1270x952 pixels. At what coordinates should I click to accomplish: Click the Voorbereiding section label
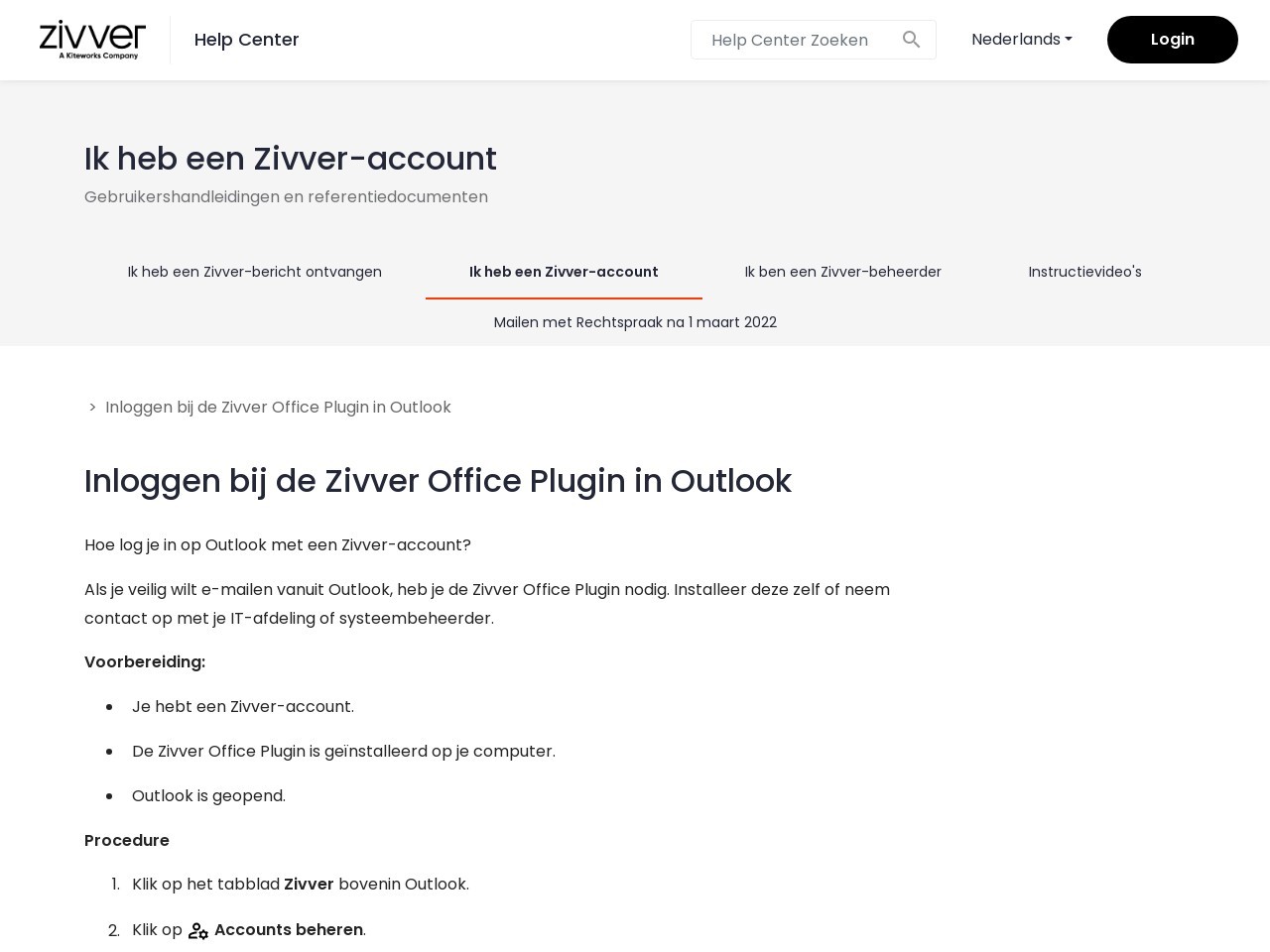(x=145, y=662)
